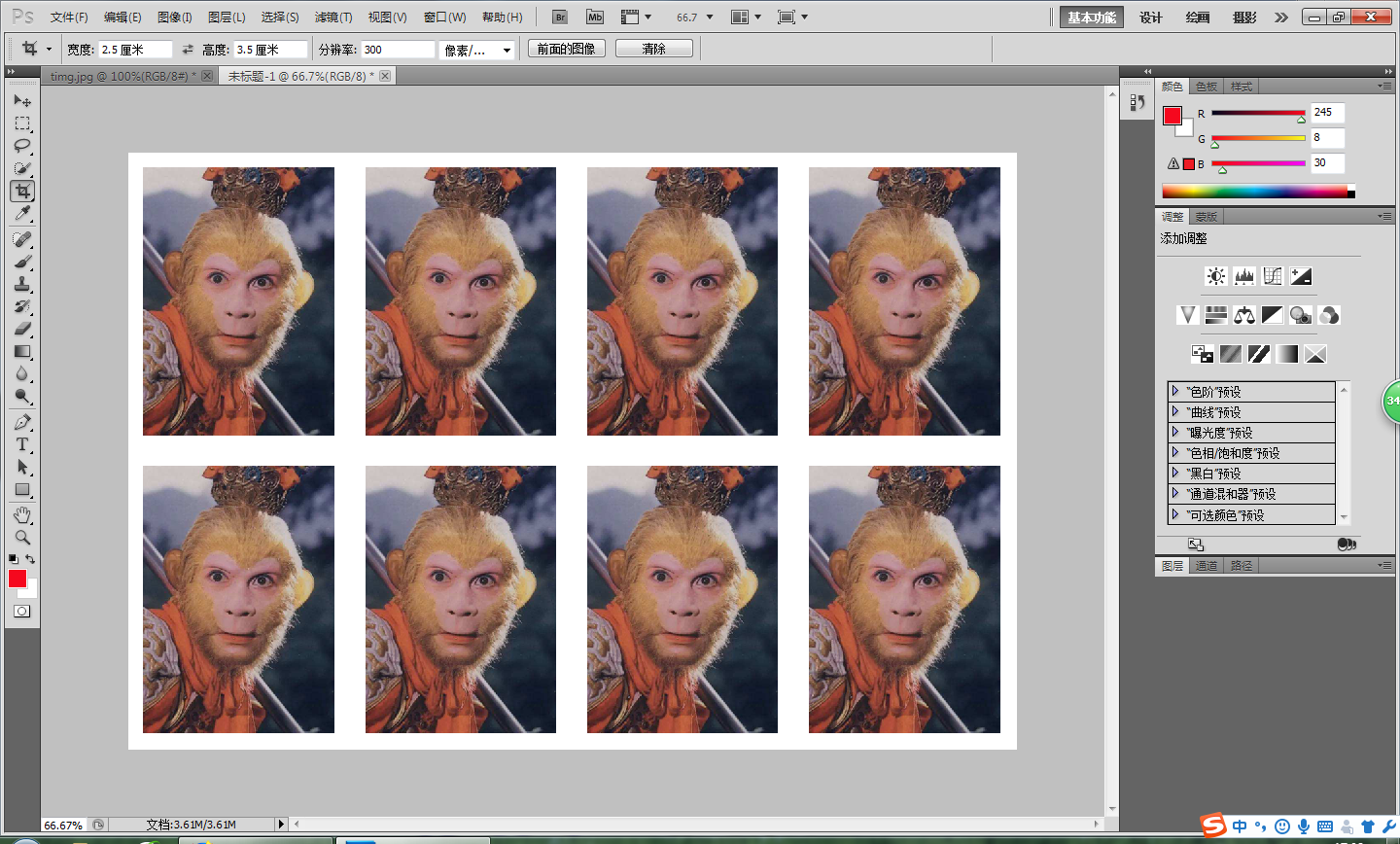Add a Photo Filter adjustment
1400x844 pixels.
(1301, 315)
